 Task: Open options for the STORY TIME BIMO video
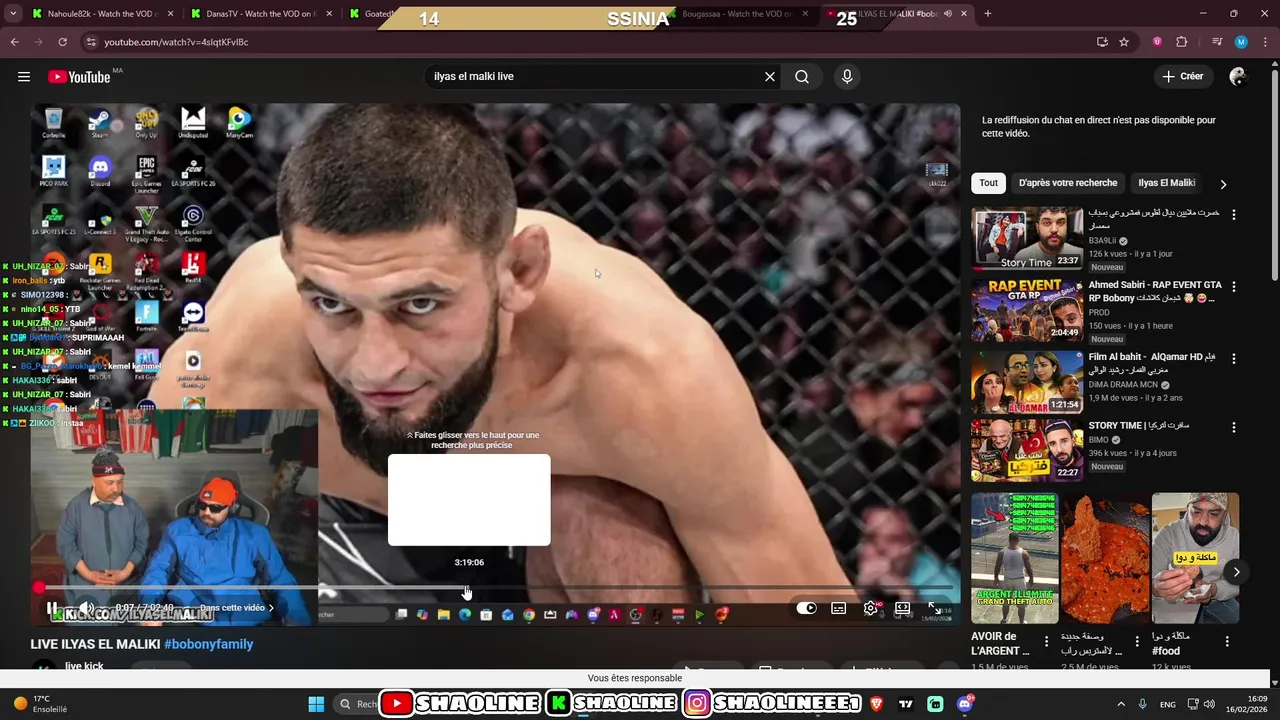1233,427
